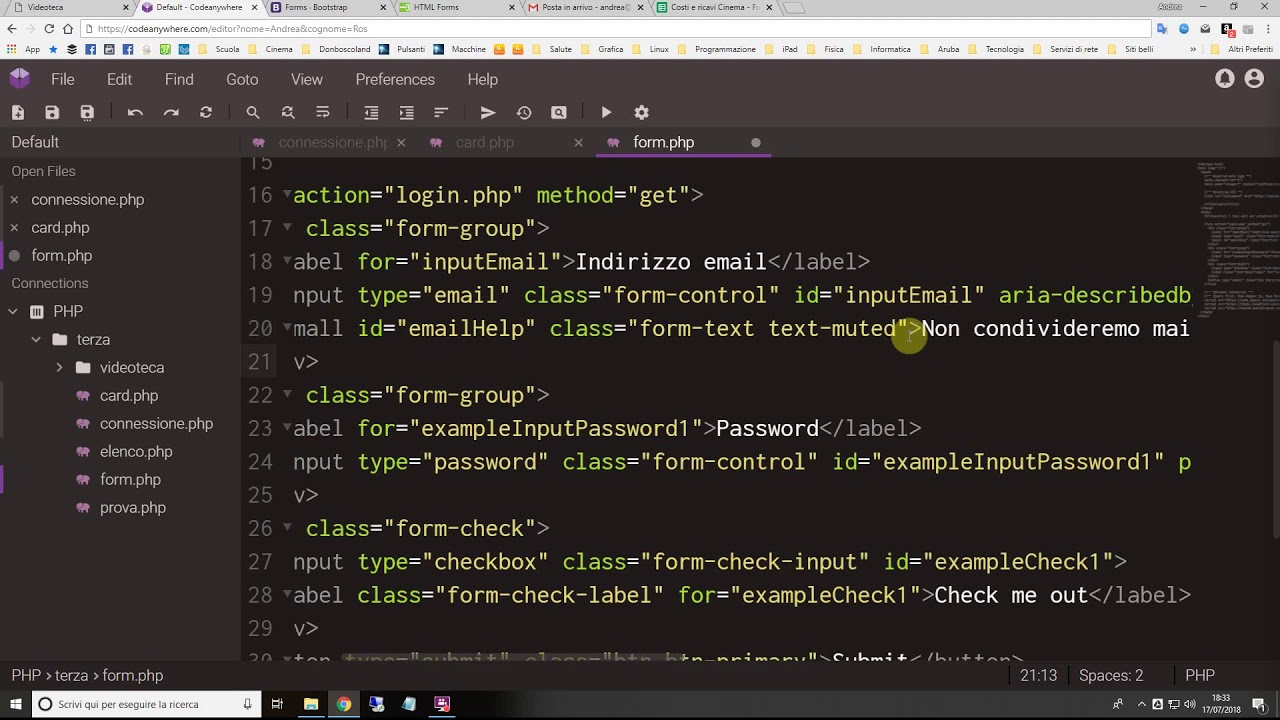Open notifications bell icon
This screenshot has width=1280, height=720.
[1225, 79]
